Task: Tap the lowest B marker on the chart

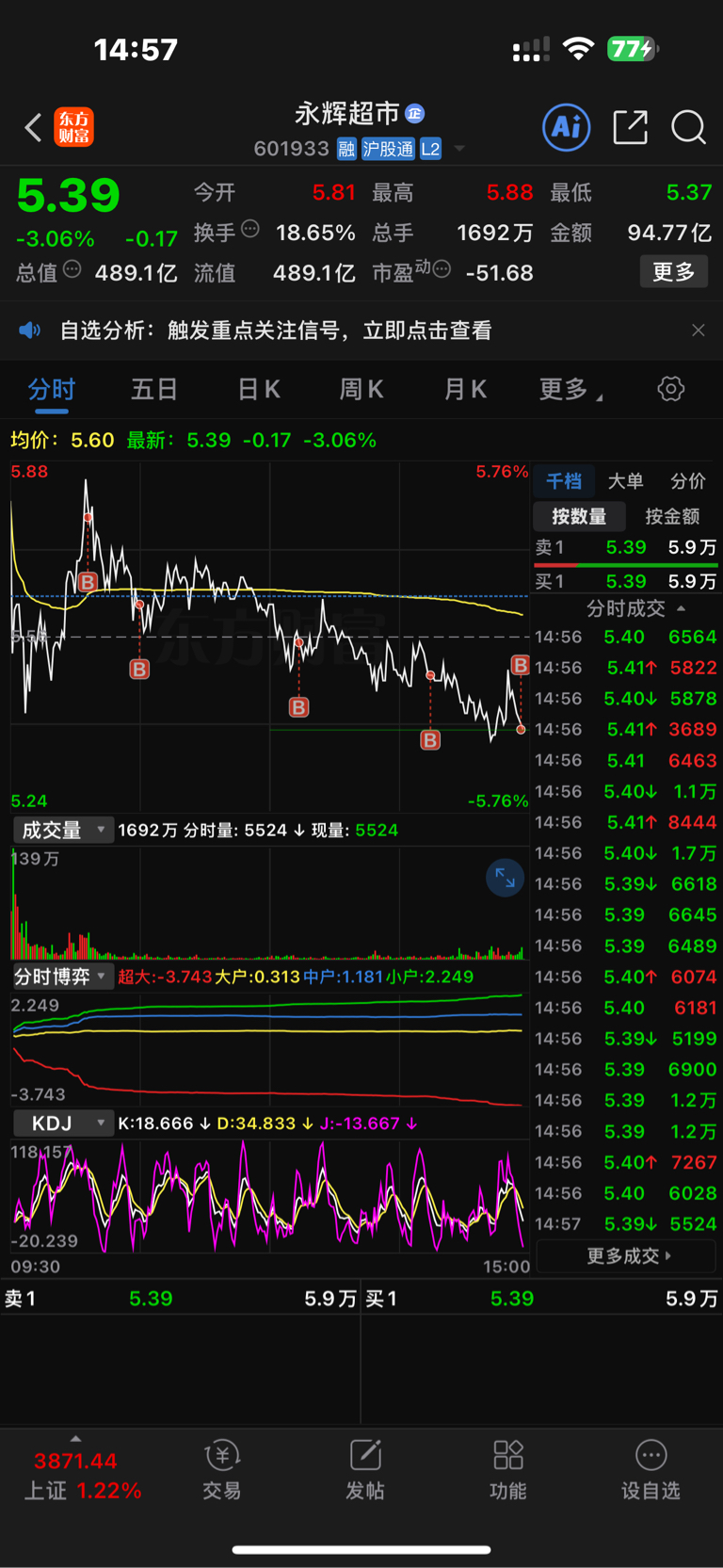Action: coord(430,739)
